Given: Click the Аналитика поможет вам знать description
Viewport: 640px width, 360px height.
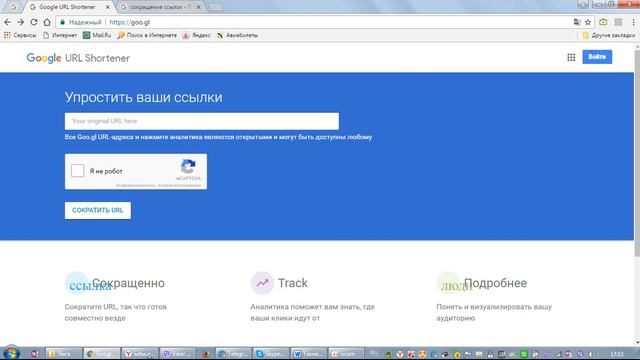Looking at the screenshot, I should (x=313, y=312).
